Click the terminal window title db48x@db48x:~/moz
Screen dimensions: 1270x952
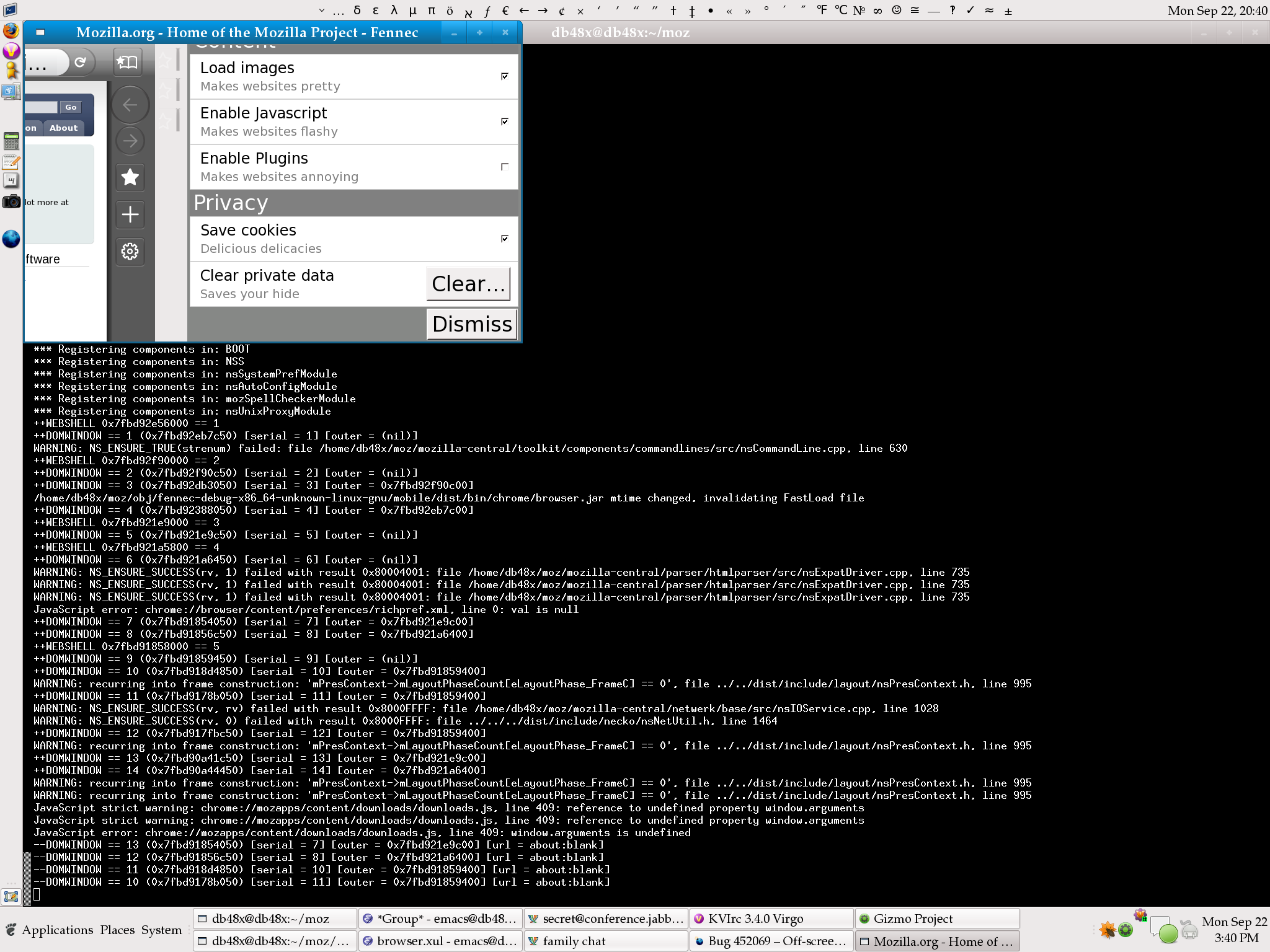[x=620, y=32]
